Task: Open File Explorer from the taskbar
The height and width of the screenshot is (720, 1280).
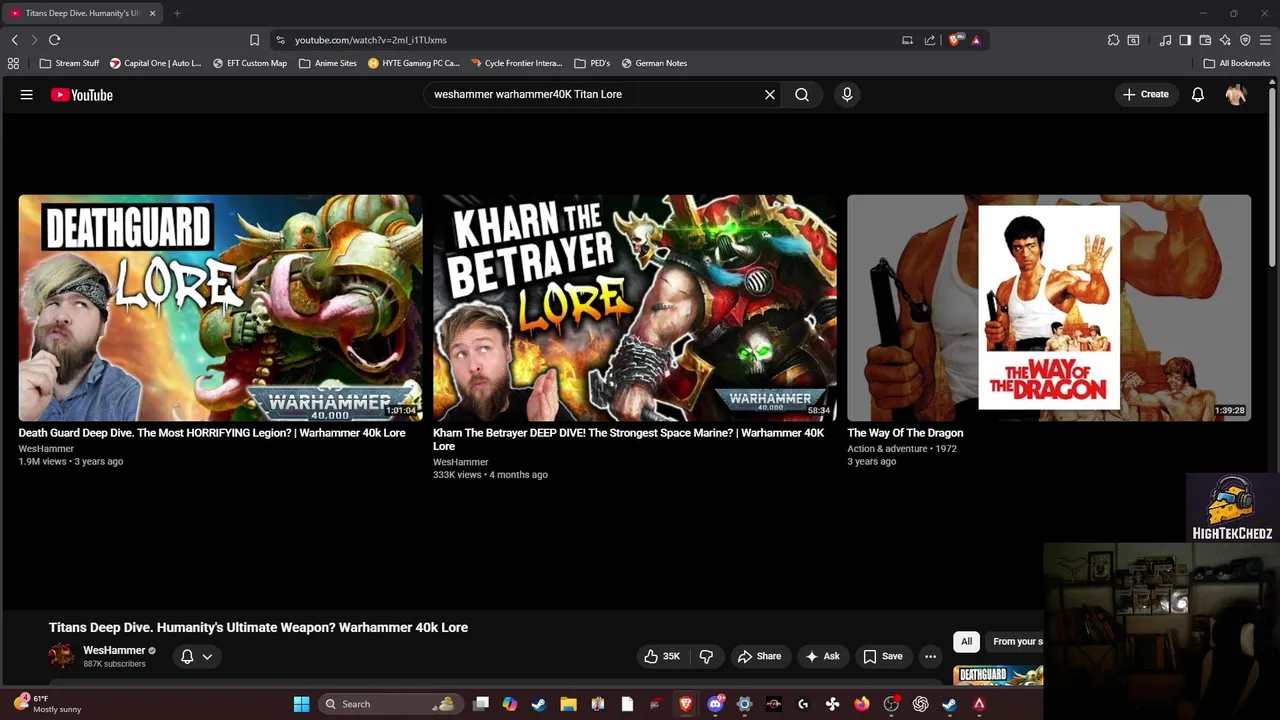Action: (568, 704)
